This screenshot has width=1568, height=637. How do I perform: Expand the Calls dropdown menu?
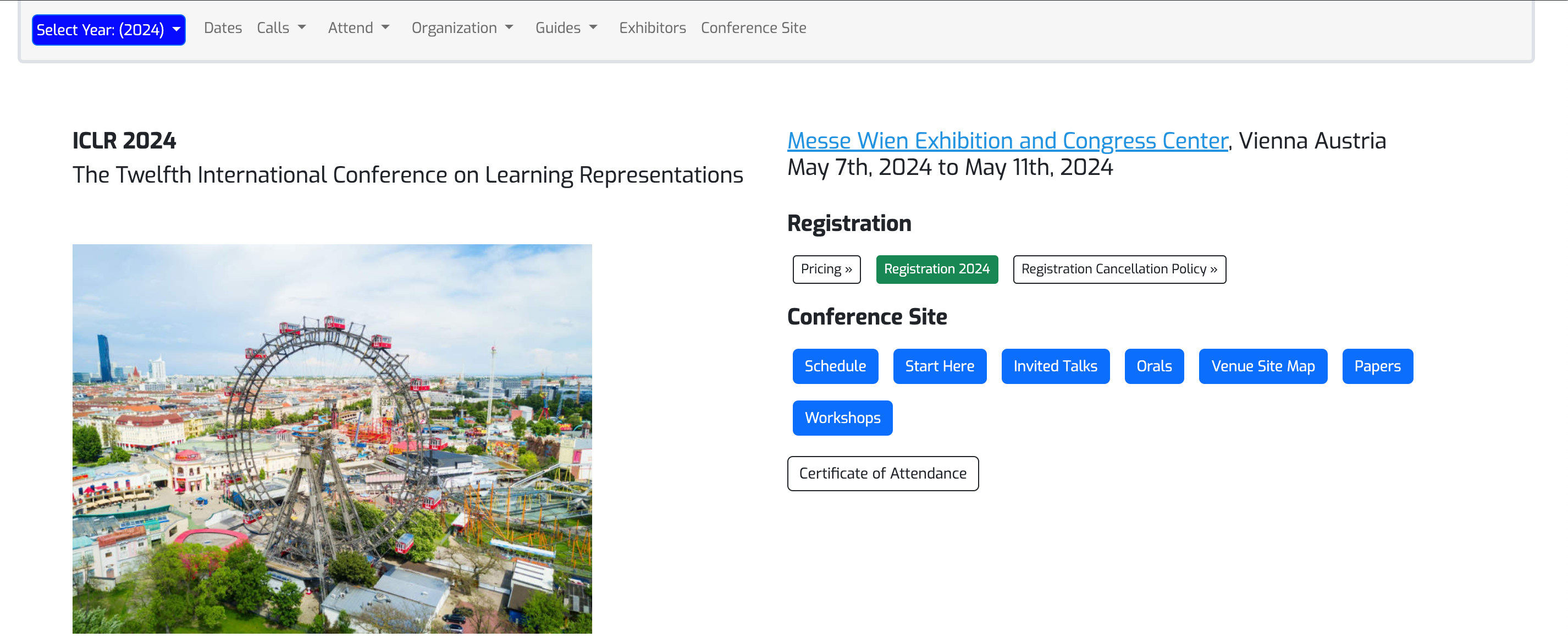(280, 28)
